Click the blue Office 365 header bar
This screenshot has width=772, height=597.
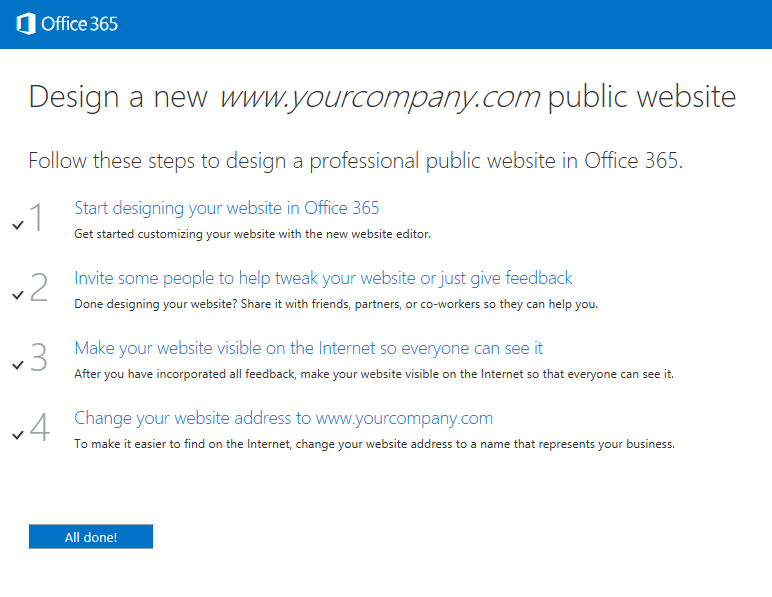[386, 24]
